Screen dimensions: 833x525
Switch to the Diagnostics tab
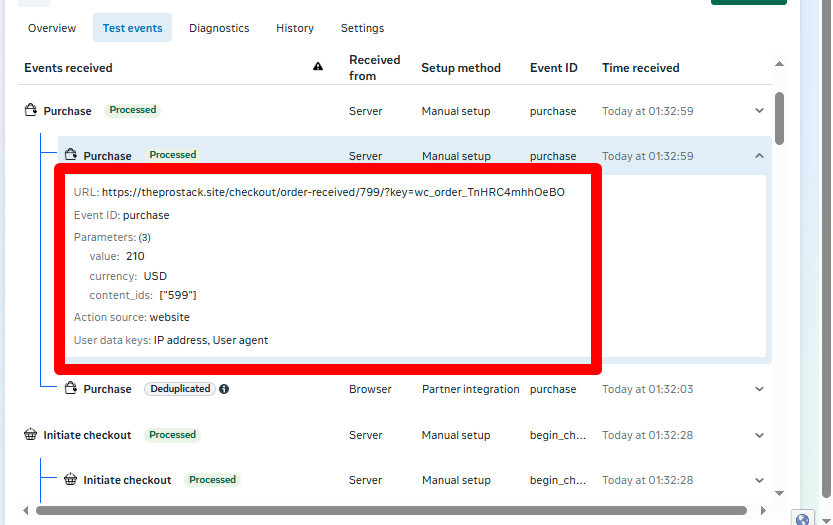point(219,28)
